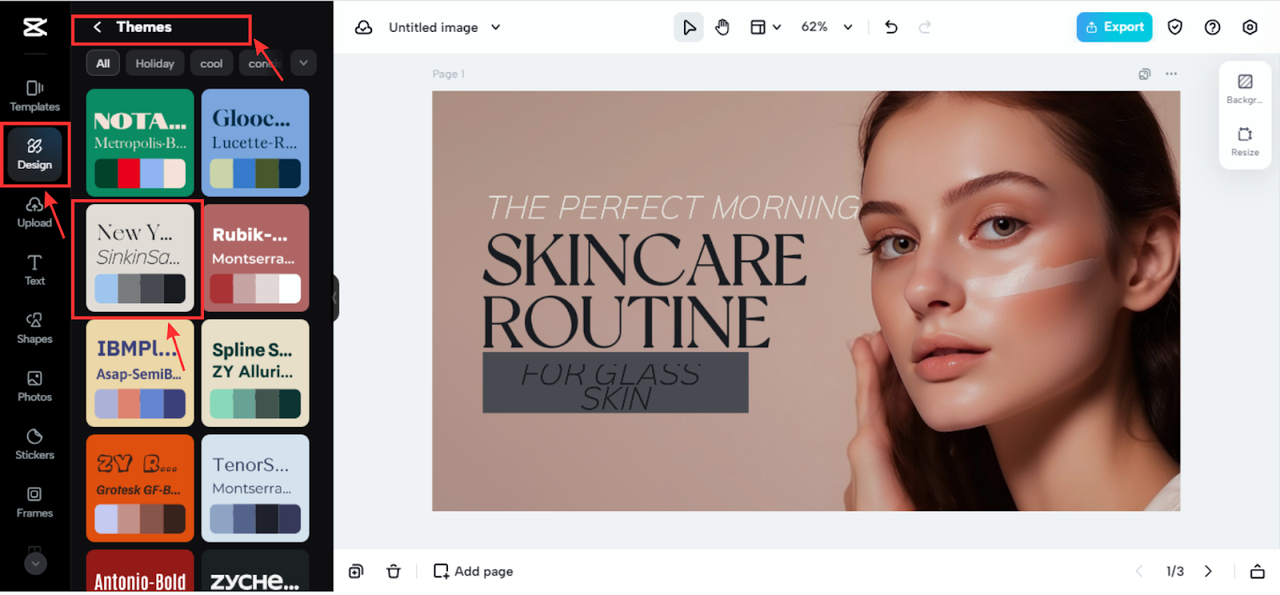Apply the ZYCHE black theme
Image resolution: width=1280 pixels, height=595 pixels.
coord(255,570)
